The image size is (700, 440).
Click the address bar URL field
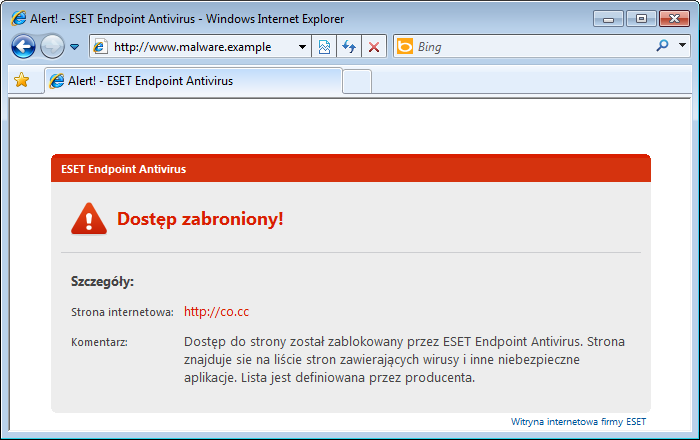200,46
